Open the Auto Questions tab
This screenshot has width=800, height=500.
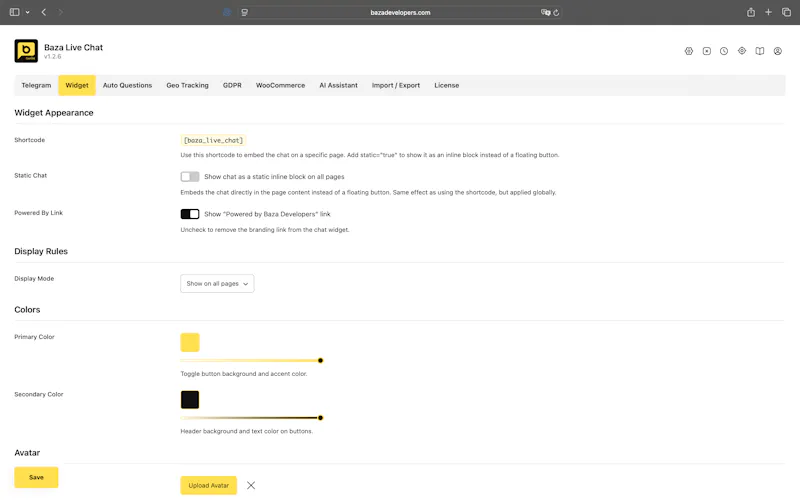pyautogui.click(x=128, y=85)
